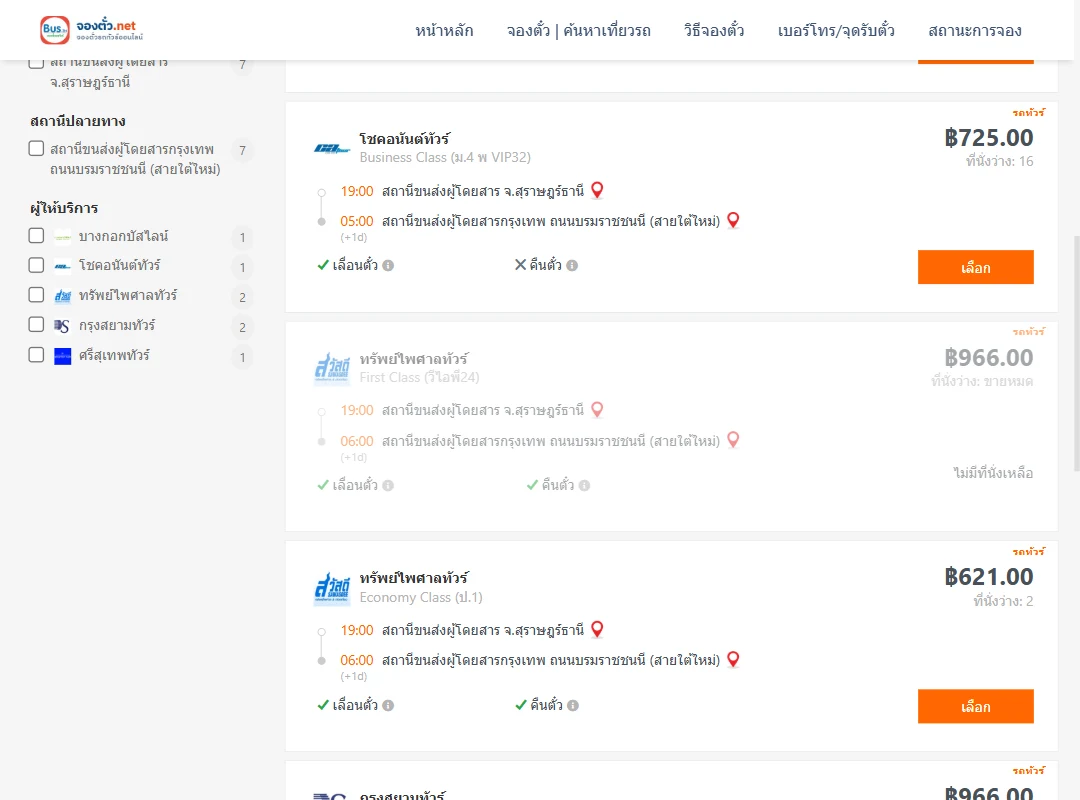Show info about คืนตั๋ว for โชคอนันต์ทัวร์

pyautogui.click(x=572, y=265)
